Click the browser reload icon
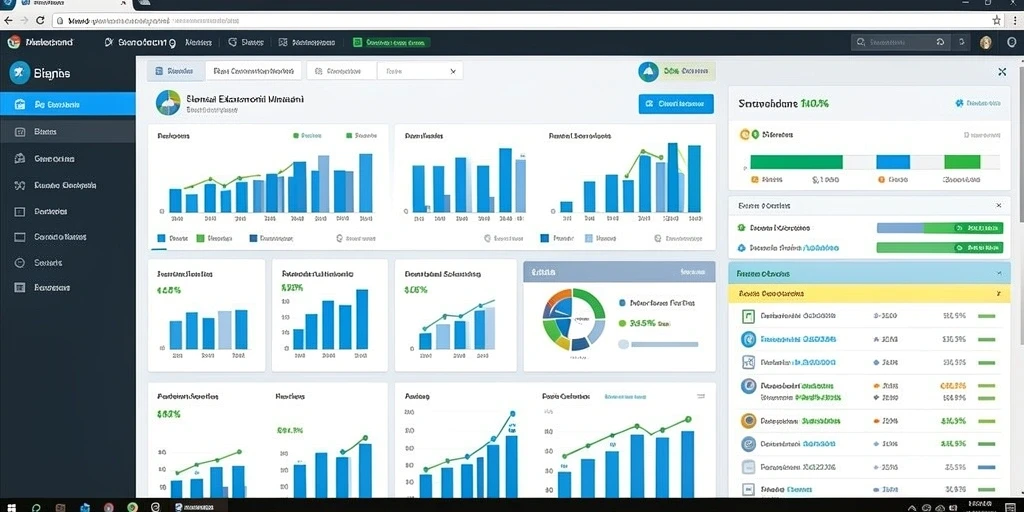The height and width of the screenshot is (512, 1024). tap(40, 20)
